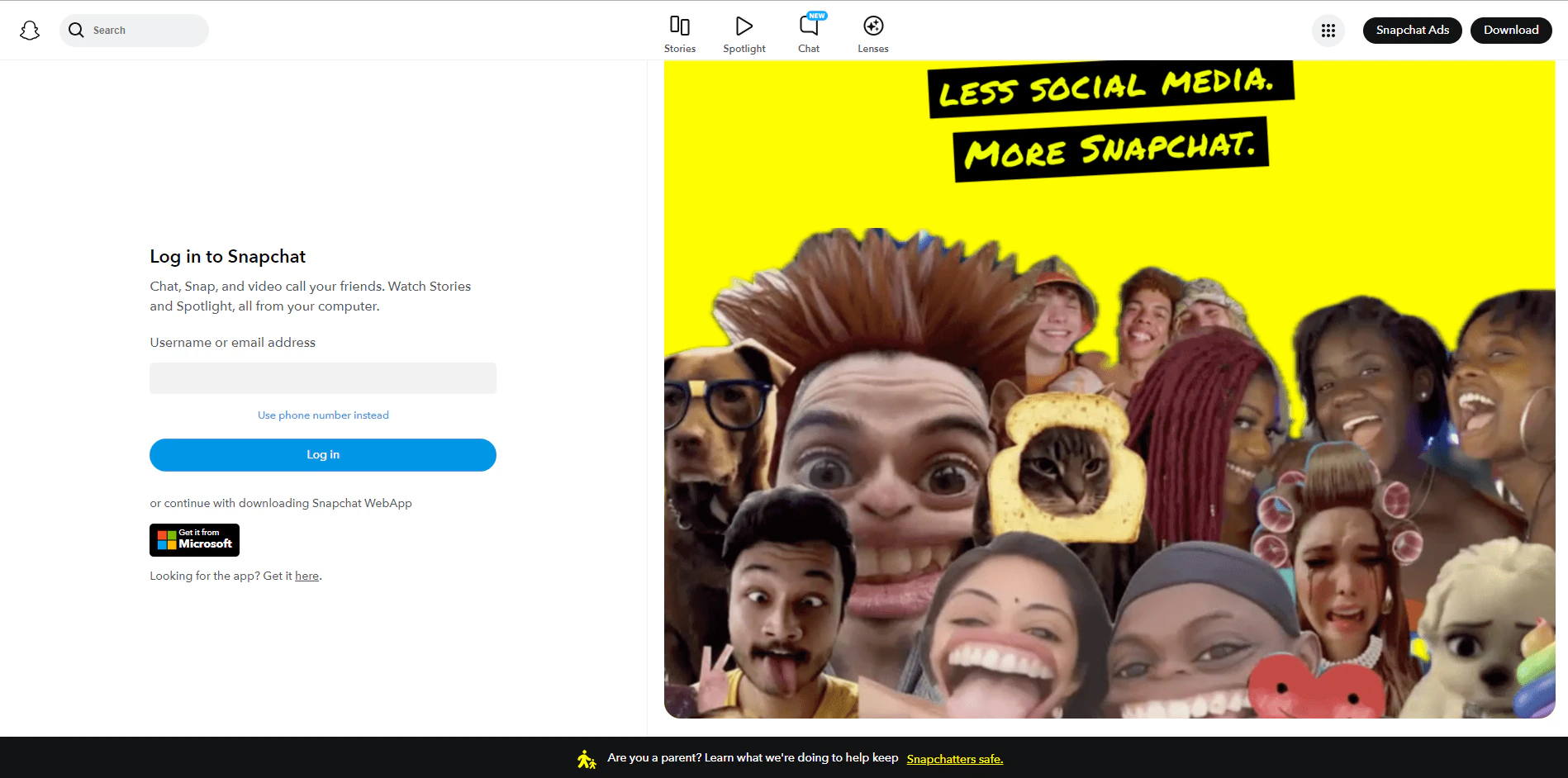Click the 'Log in to Snapchat' heading
Viewport: 1568px width, 778px height.
tap(228, 257)
